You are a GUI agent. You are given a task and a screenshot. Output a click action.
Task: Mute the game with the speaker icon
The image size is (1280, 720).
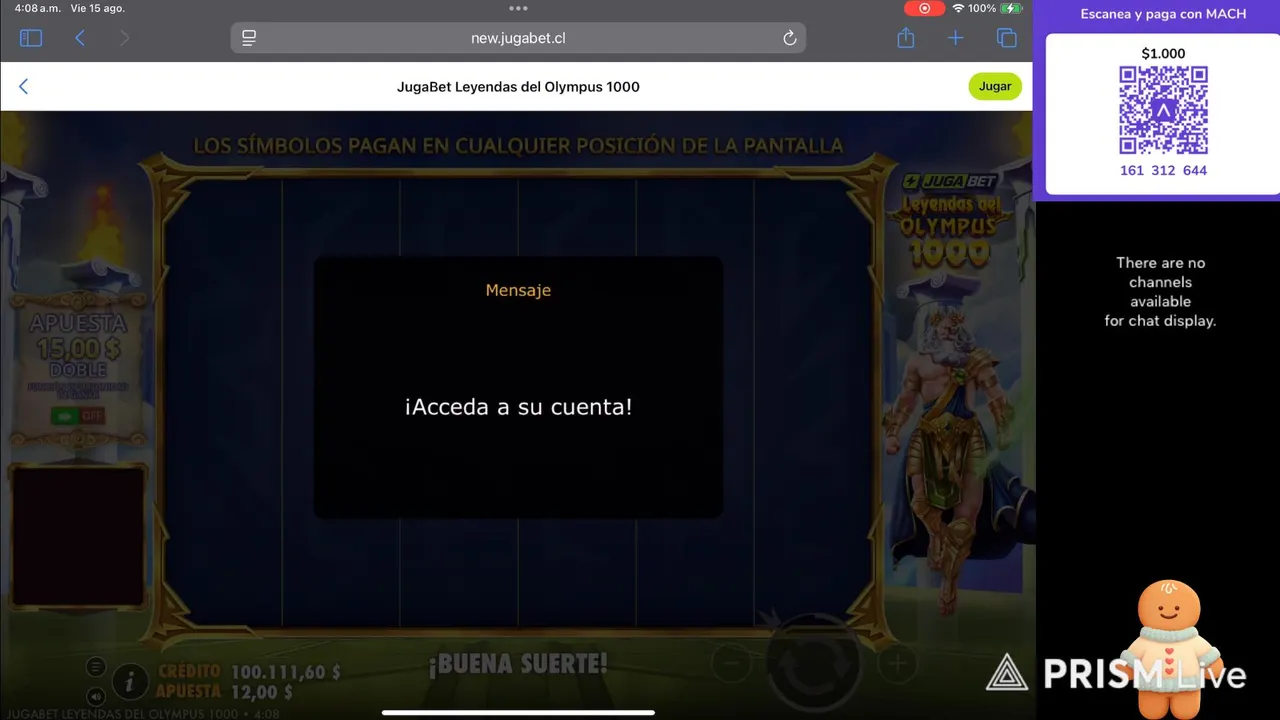[95, 696]
